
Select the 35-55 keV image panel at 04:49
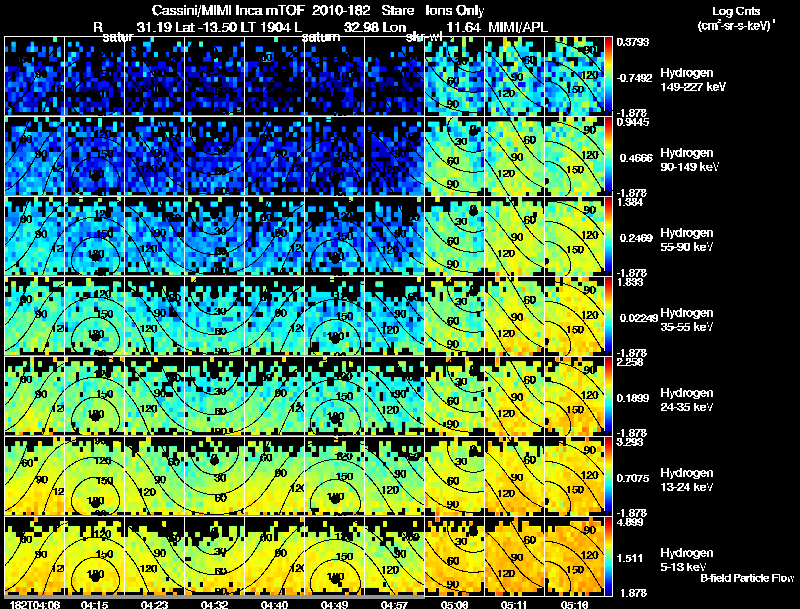click(x=334, y=316)
